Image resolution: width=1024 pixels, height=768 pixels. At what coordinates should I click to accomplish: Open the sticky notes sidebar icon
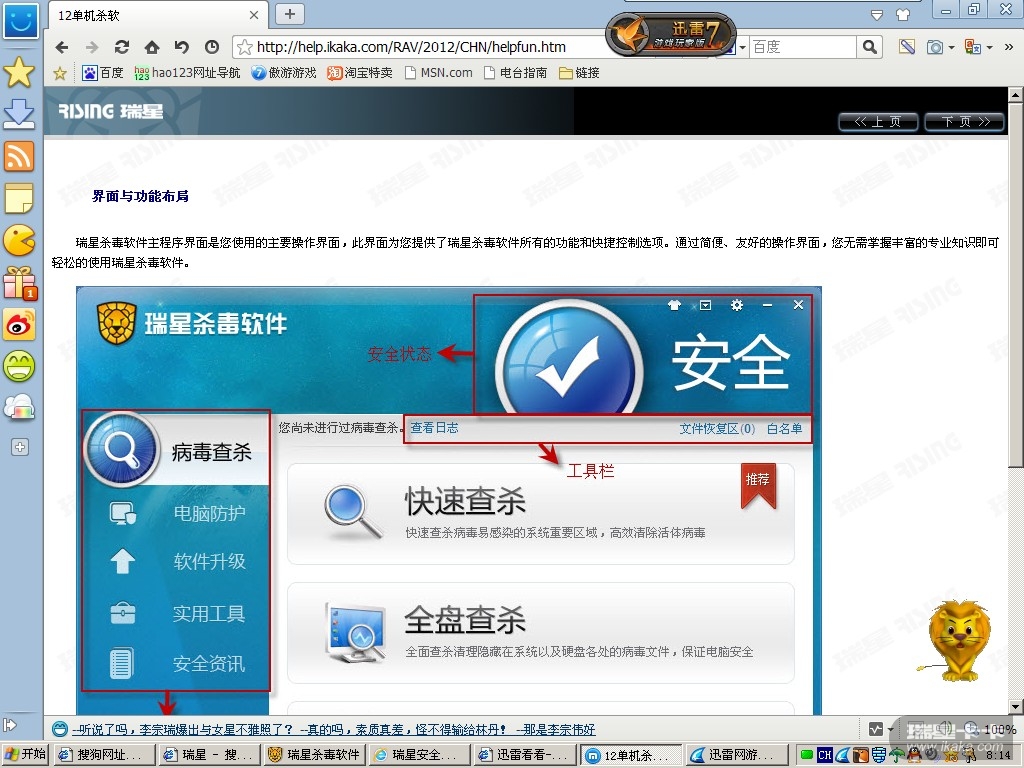[x=19, y=199]
